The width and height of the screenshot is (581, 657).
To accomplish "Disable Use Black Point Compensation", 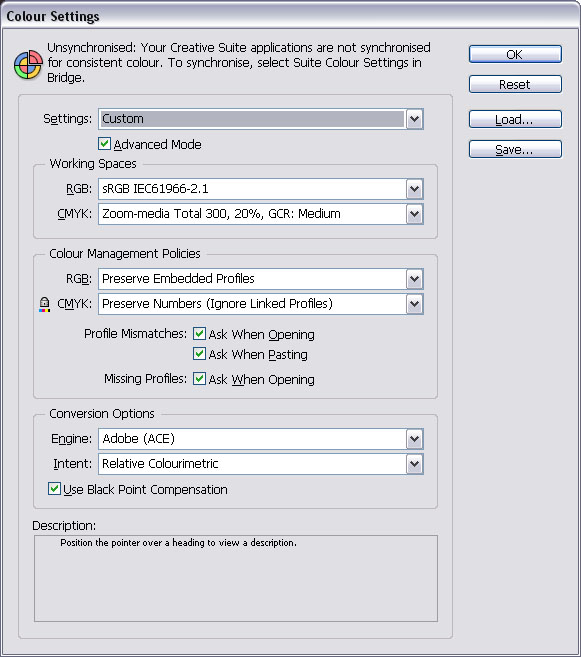I will coord(54,489).
